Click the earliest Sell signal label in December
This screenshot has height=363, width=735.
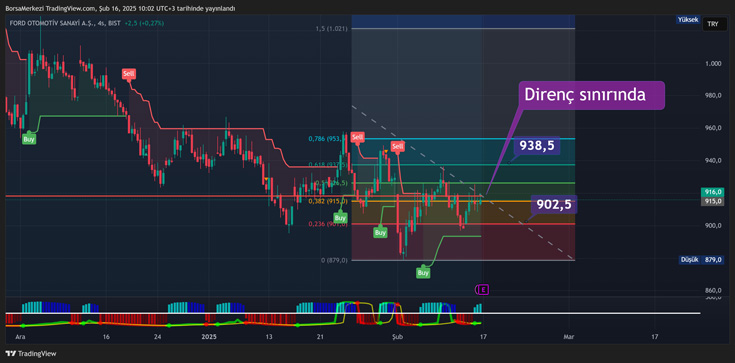(128, 74)
